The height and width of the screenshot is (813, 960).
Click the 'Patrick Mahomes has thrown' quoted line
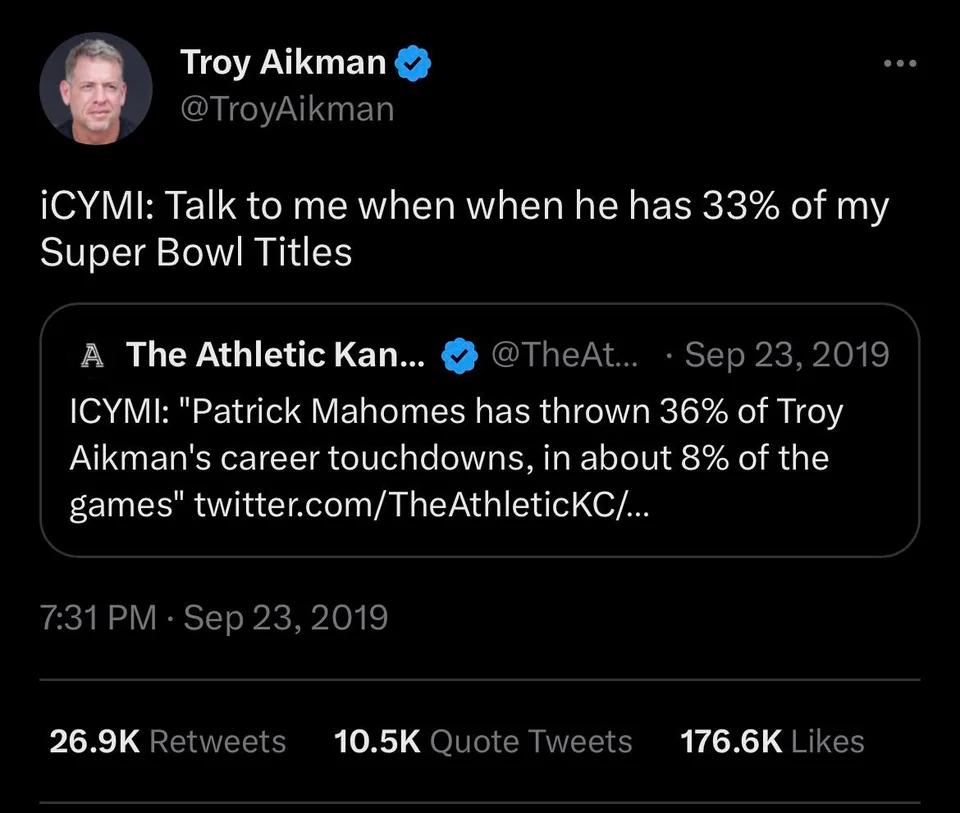pyautogui.click(x=456, y=412)
